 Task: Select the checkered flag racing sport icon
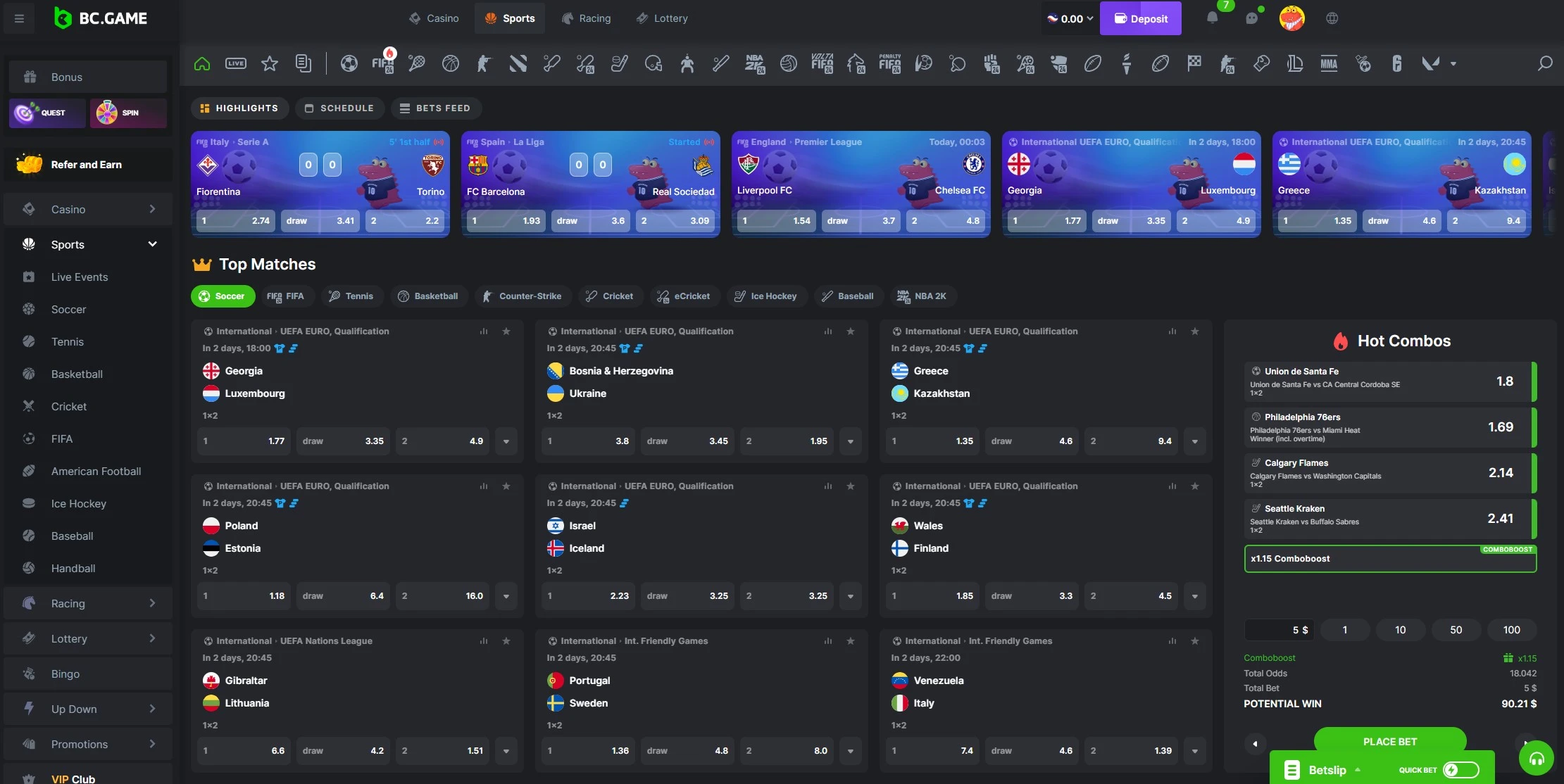tap(1194, 63)
